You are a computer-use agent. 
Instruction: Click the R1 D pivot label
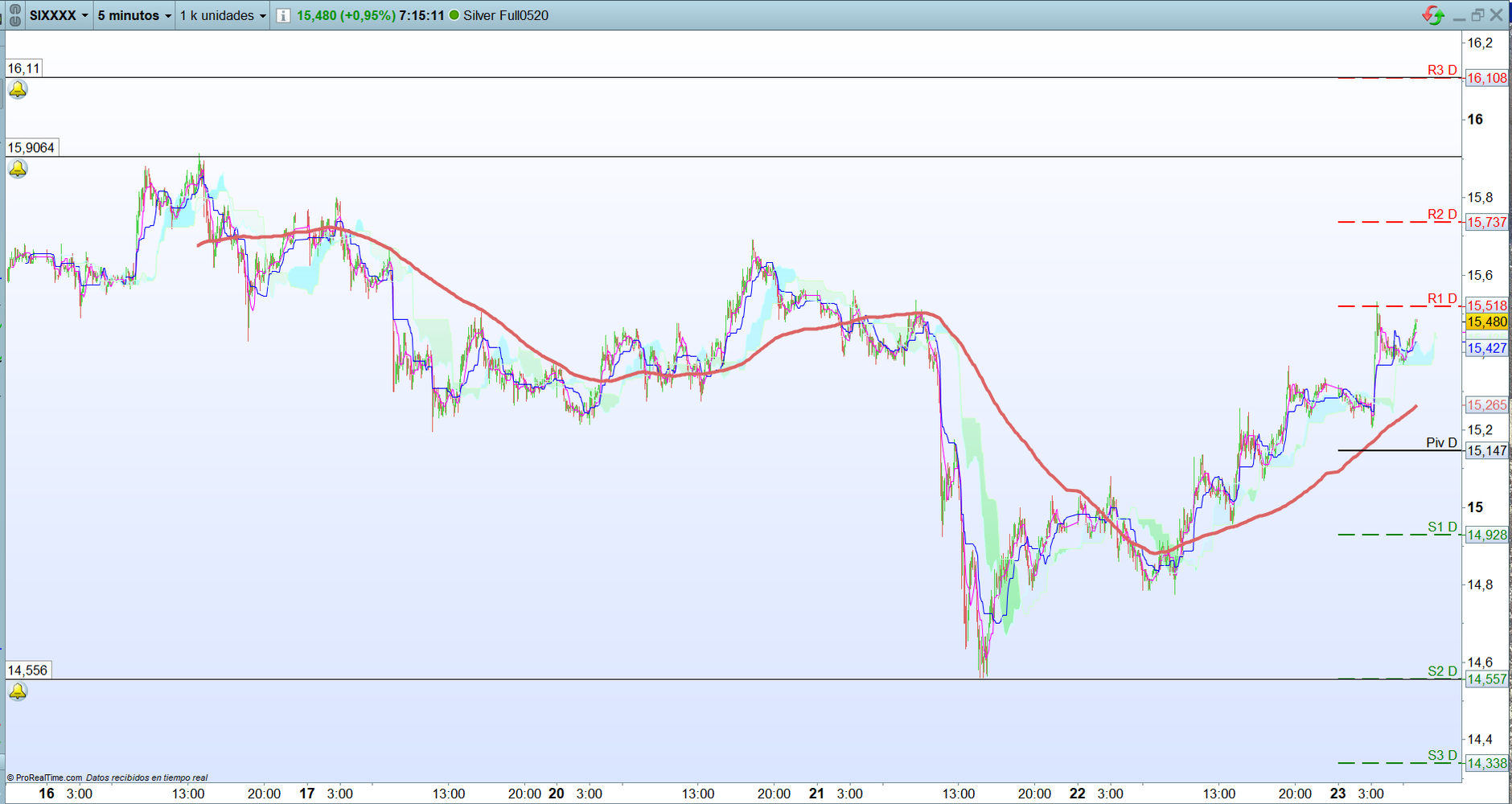click(x=1442, y=298)
